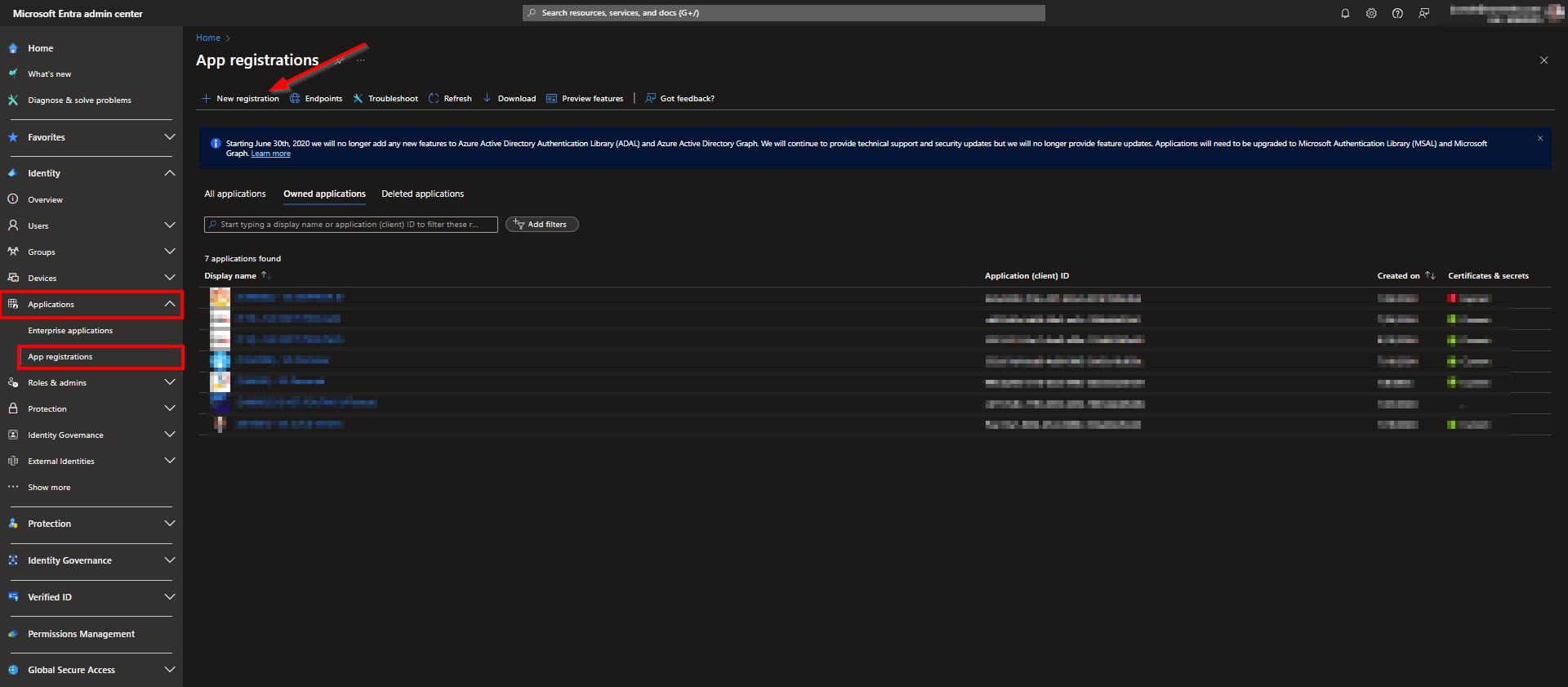
Task: Open Endpoints from the toolbar
Action: (x=317, y=99)
